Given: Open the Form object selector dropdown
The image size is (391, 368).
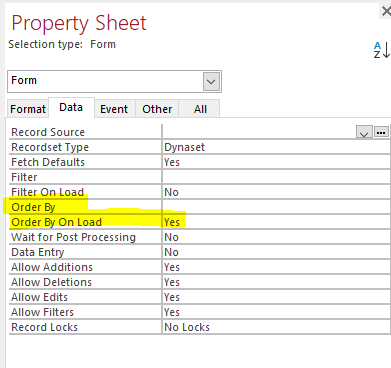Looking at the screenshot, I should pos(211,81).
